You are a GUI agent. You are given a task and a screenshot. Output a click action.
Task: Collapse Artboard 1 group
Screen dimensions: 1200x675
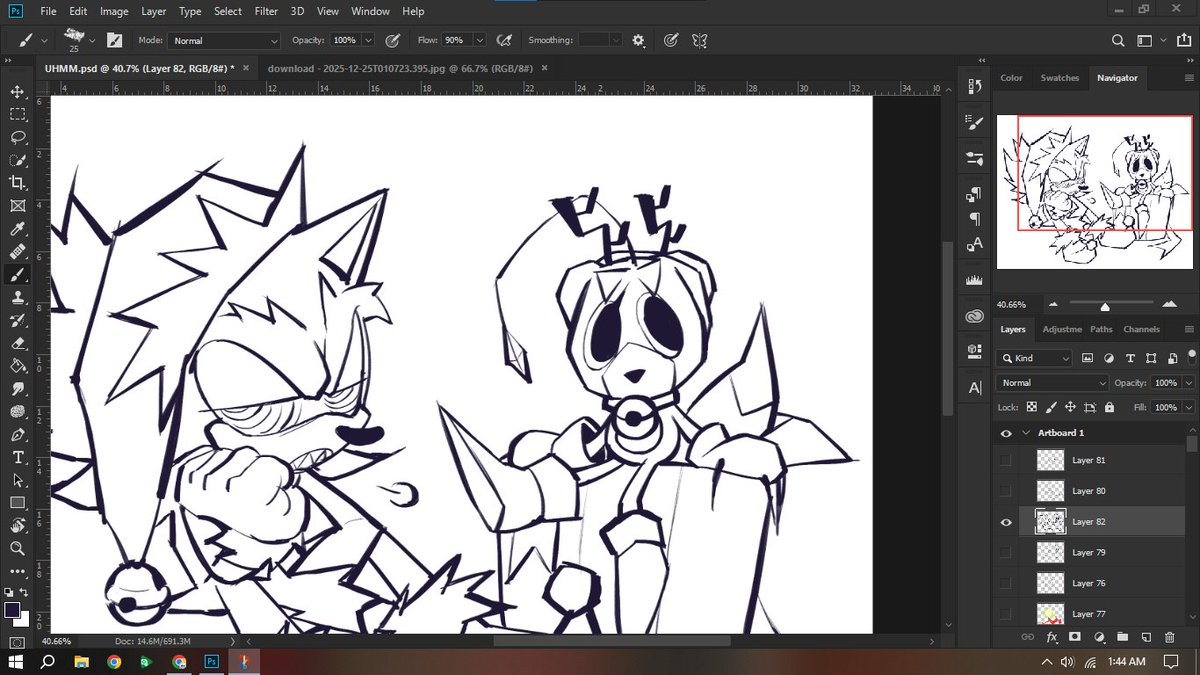(x=1025, y=433)
